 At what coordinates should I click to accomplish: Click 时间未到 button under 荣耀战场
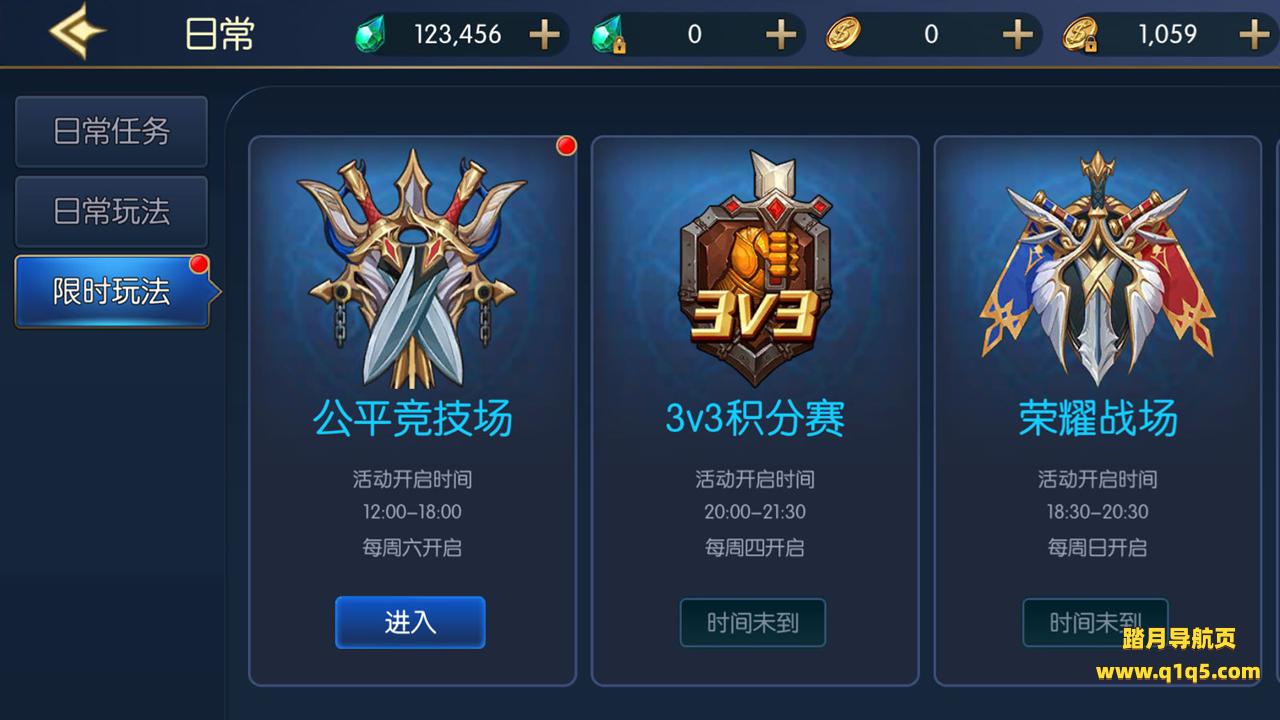tap(1095, 623)
